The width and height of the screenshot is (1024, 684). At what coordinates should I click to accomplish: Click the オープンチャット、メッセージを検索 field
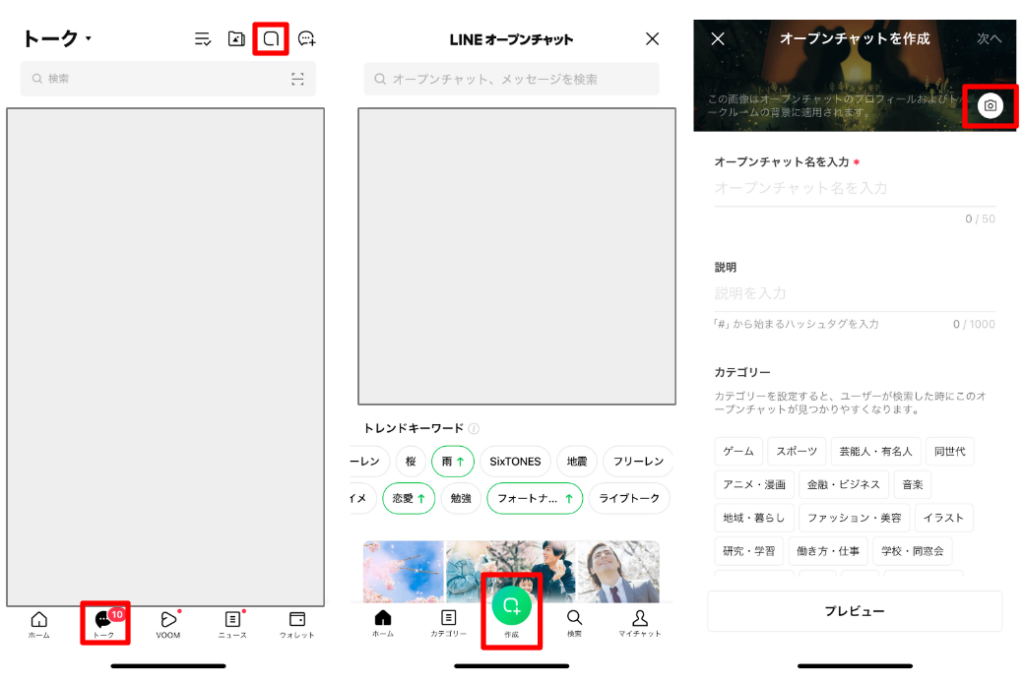point(511,79)
